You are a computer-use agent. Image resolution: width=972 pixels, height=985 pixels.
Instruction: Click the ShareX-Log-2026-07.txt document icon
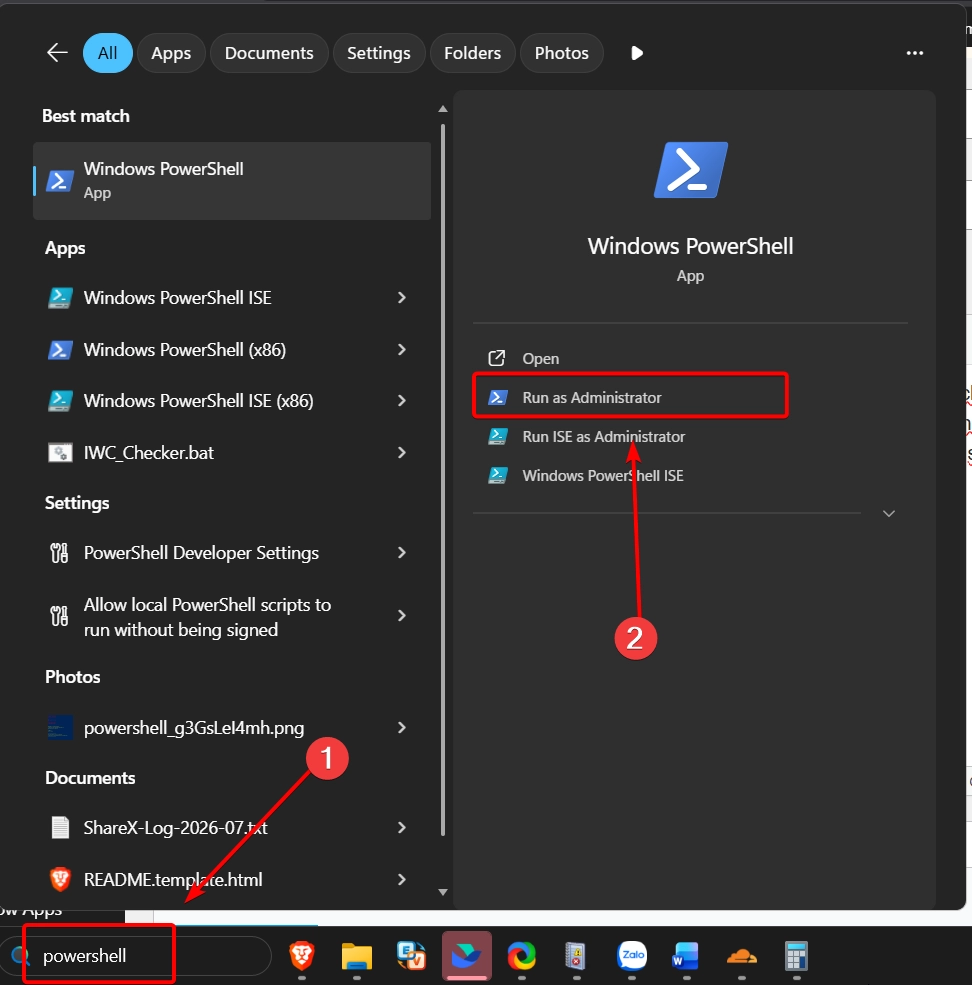[x=60, y=827]
